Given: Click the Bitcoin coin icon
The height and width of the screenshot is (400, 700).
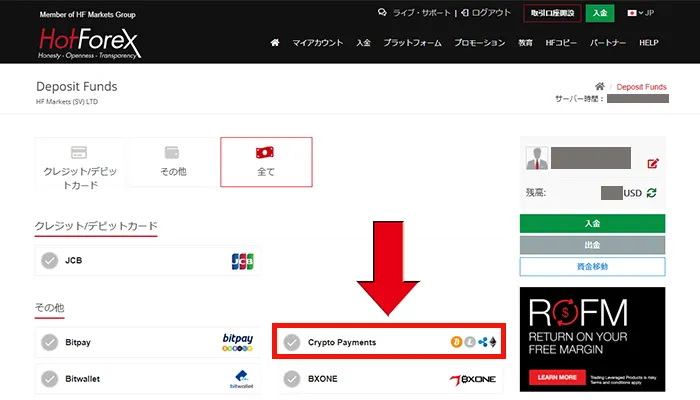Looking at the screenshot, I should (456, 342).
